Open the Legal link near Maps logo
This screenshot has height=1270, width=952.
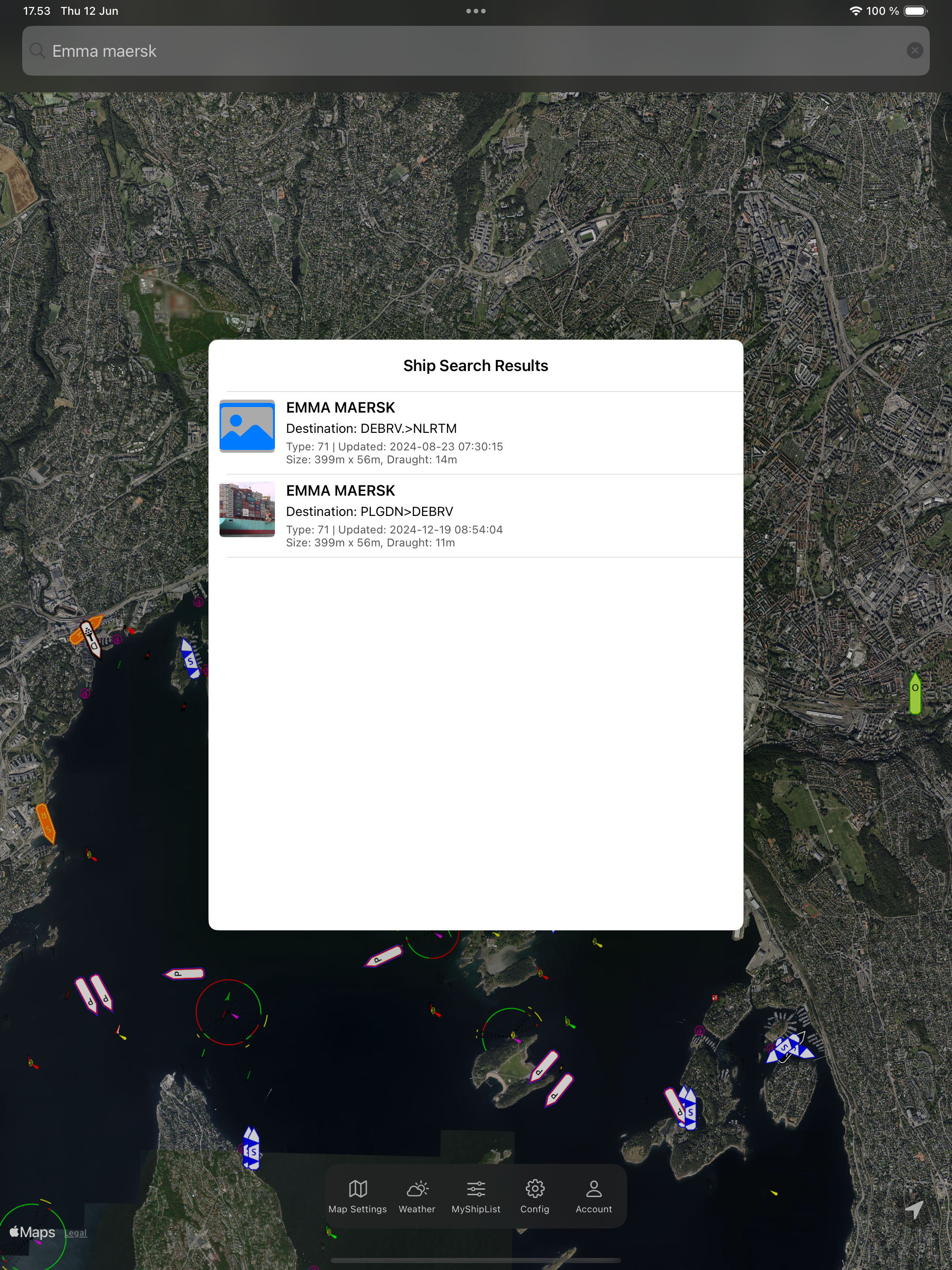(x=76, y=1233)
